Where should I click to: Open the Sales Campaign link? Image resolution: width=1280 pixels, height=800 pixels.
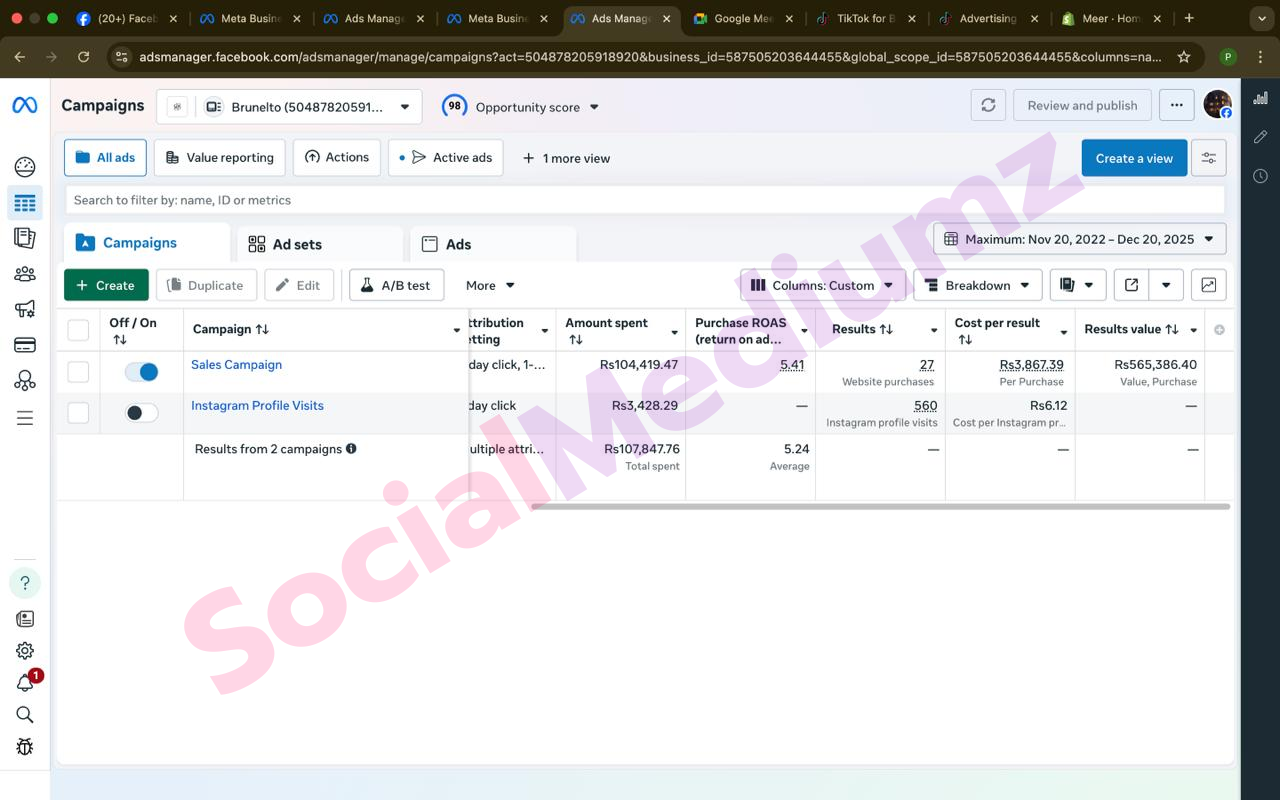point(236,365)
